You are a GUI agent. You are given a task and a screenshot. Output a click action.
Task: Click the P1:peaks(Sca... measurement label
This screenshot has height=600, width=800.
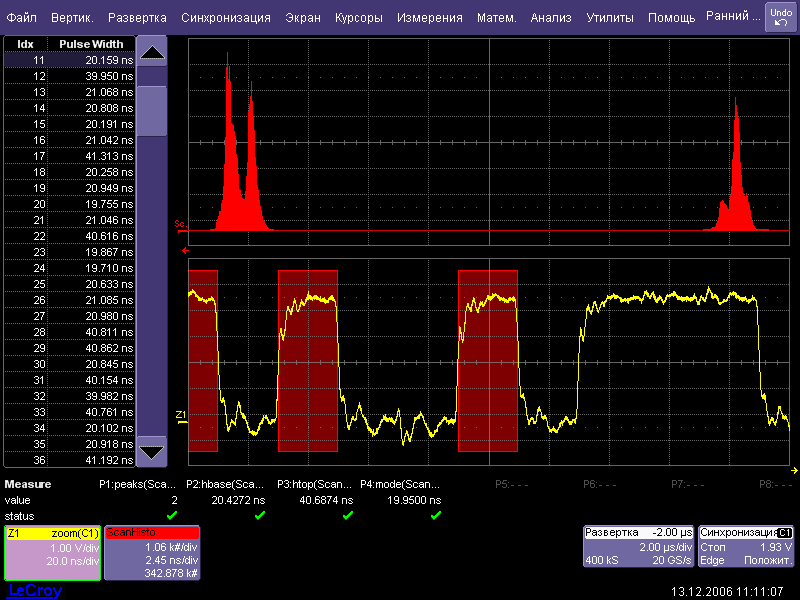pyautogui.click(x=137, y=484)
